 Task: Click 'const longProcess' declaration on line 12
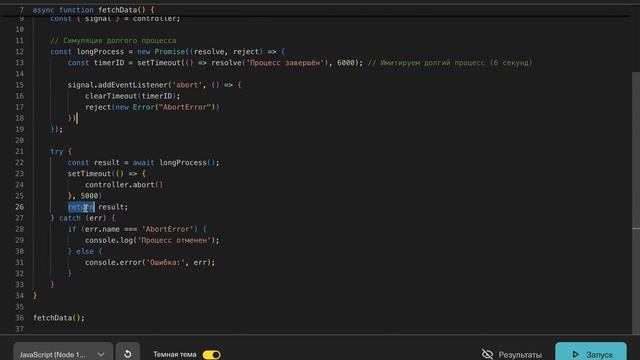(x=87, y=52)
